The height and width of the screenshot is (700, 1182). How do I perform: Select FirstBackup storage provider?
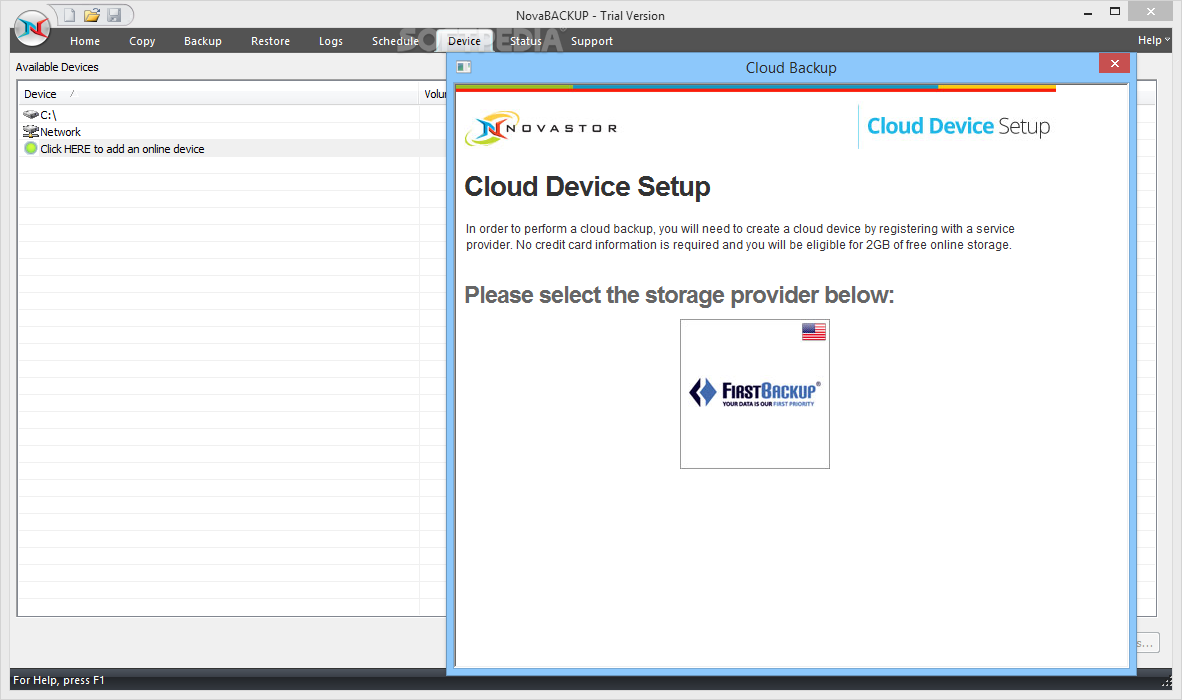click(x=755, y=394)
